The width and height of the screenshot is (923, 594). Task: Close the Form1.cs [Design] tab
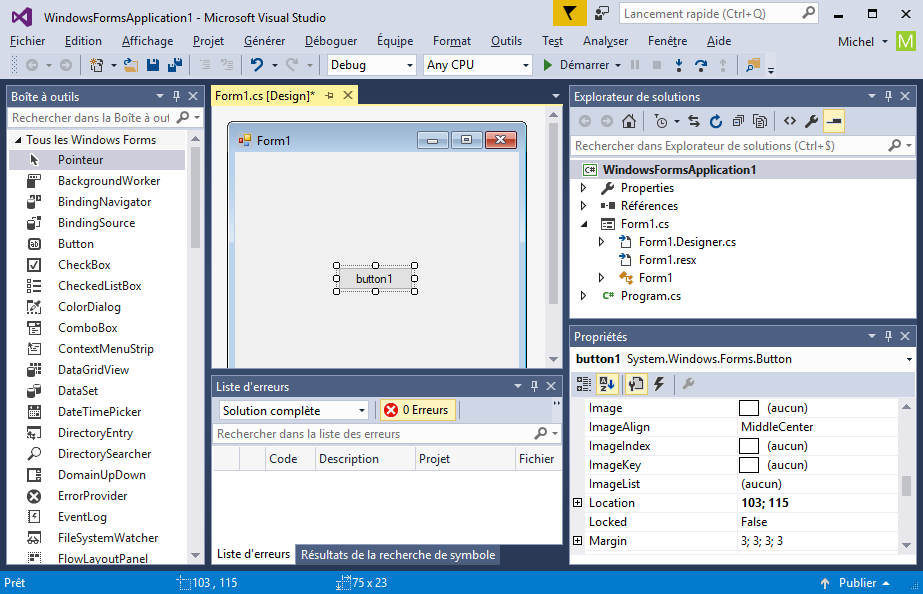348,95
